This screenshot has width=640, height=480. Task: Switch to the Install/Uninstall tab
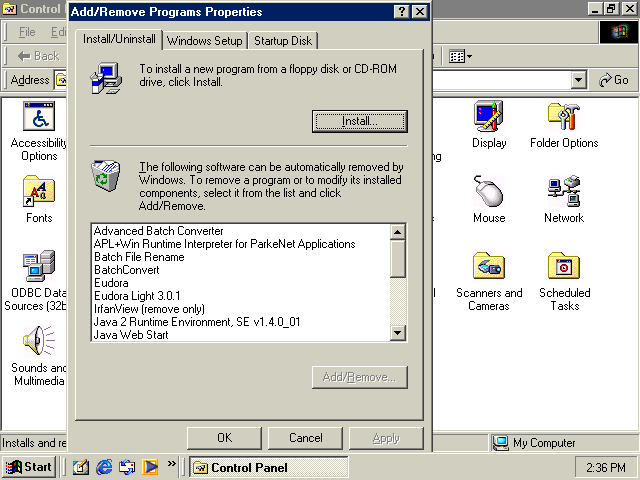(119, 39)
